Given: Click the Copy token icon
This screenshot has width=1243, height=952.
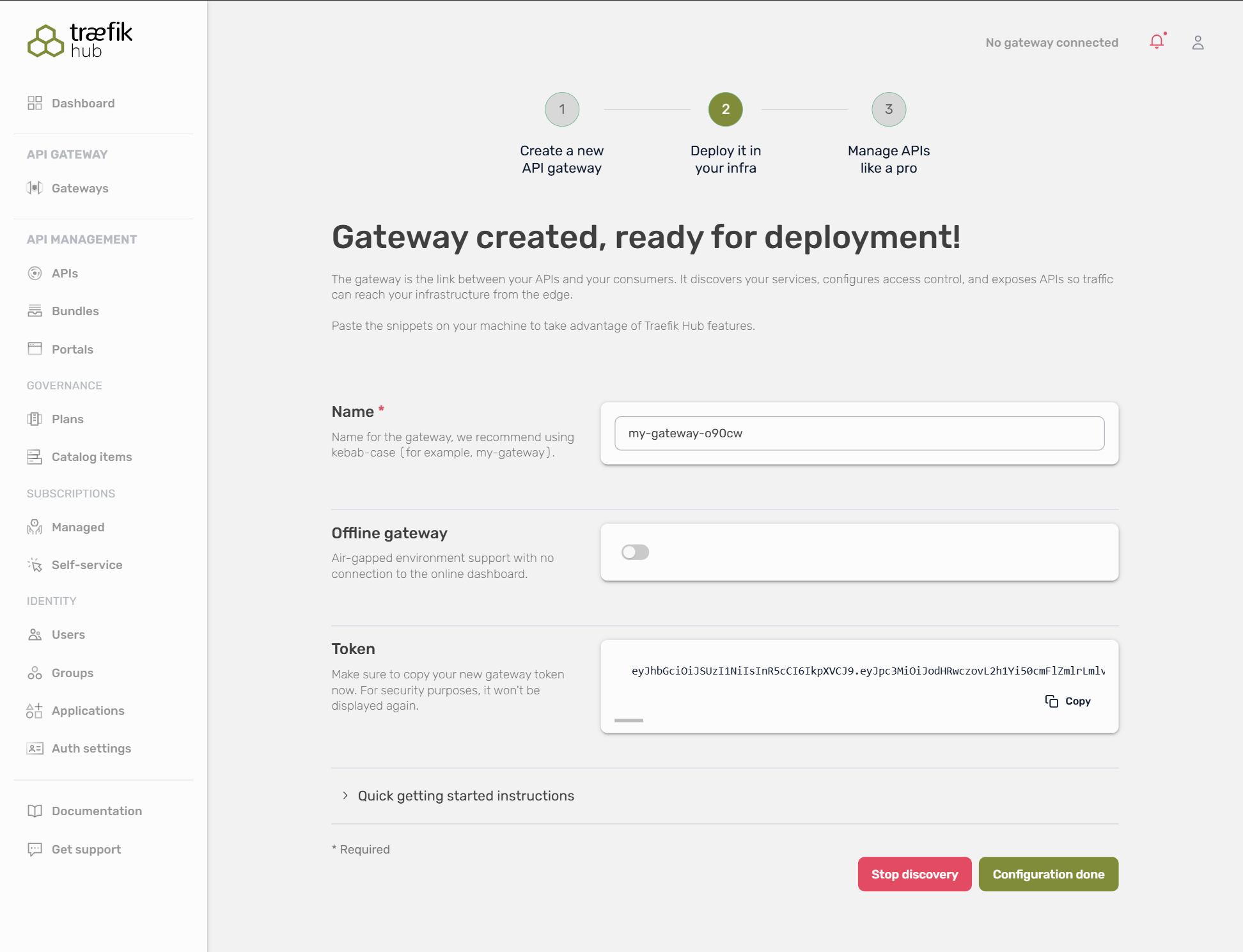Looking at the screenshot, I should (x=1051, y=701).
